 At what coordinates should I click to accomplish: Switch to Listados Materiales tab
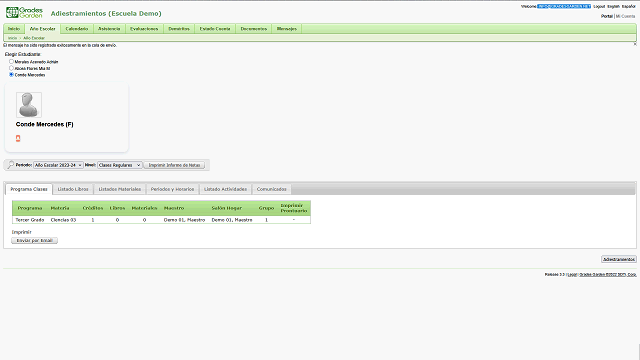click(x=120, y=189)
